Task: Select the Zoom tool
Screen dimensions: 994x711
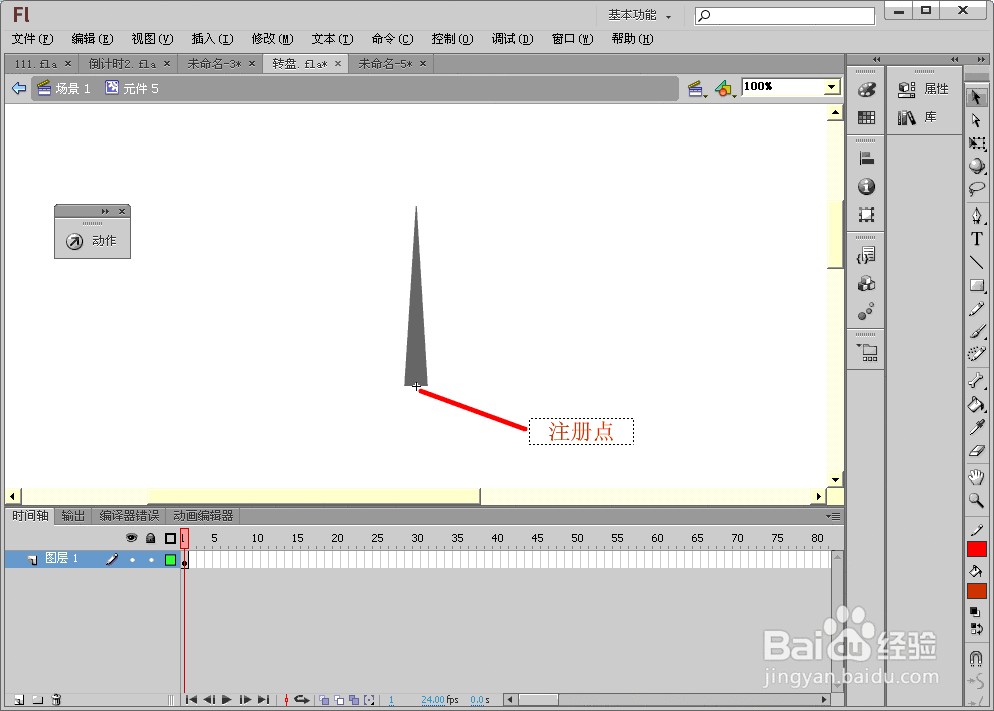Action: [x=977, y=499]
